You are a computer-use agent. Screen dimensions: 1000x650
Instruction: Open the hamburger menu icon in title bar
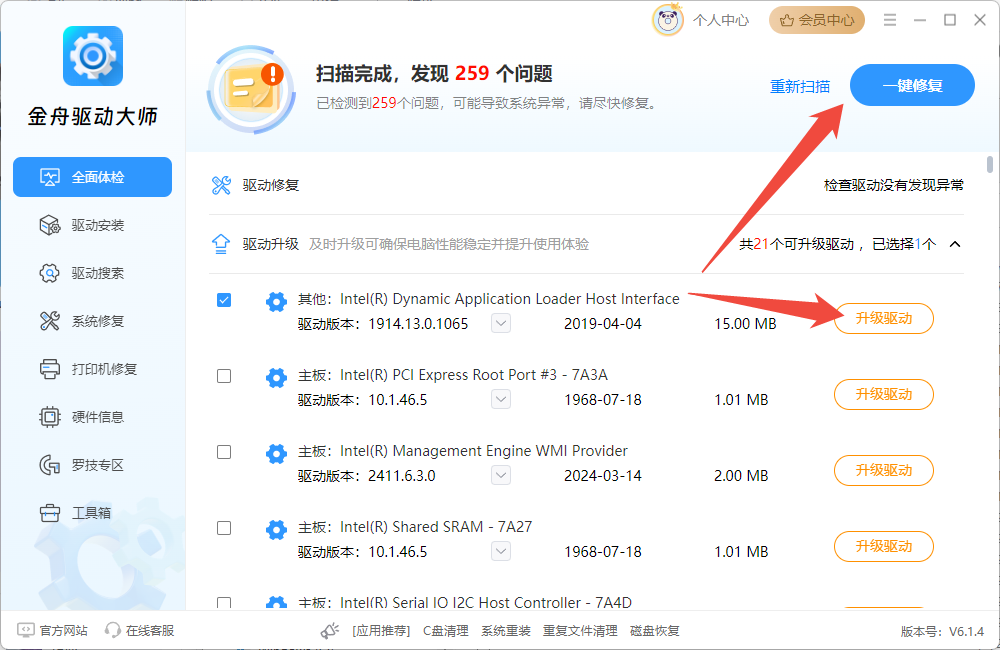point(890,20)
